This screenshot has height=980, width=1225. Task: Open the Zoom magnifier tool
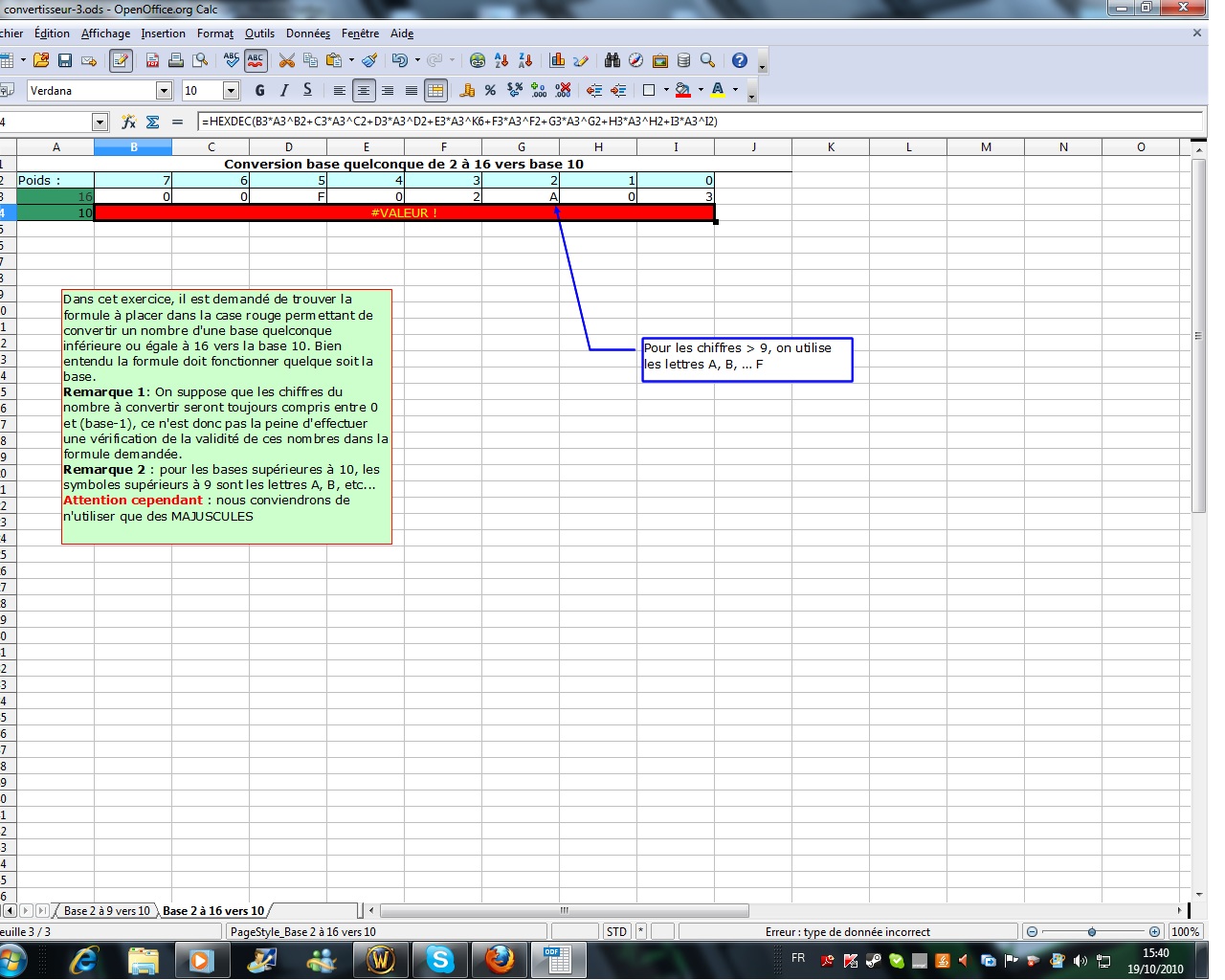click(707, 60)
